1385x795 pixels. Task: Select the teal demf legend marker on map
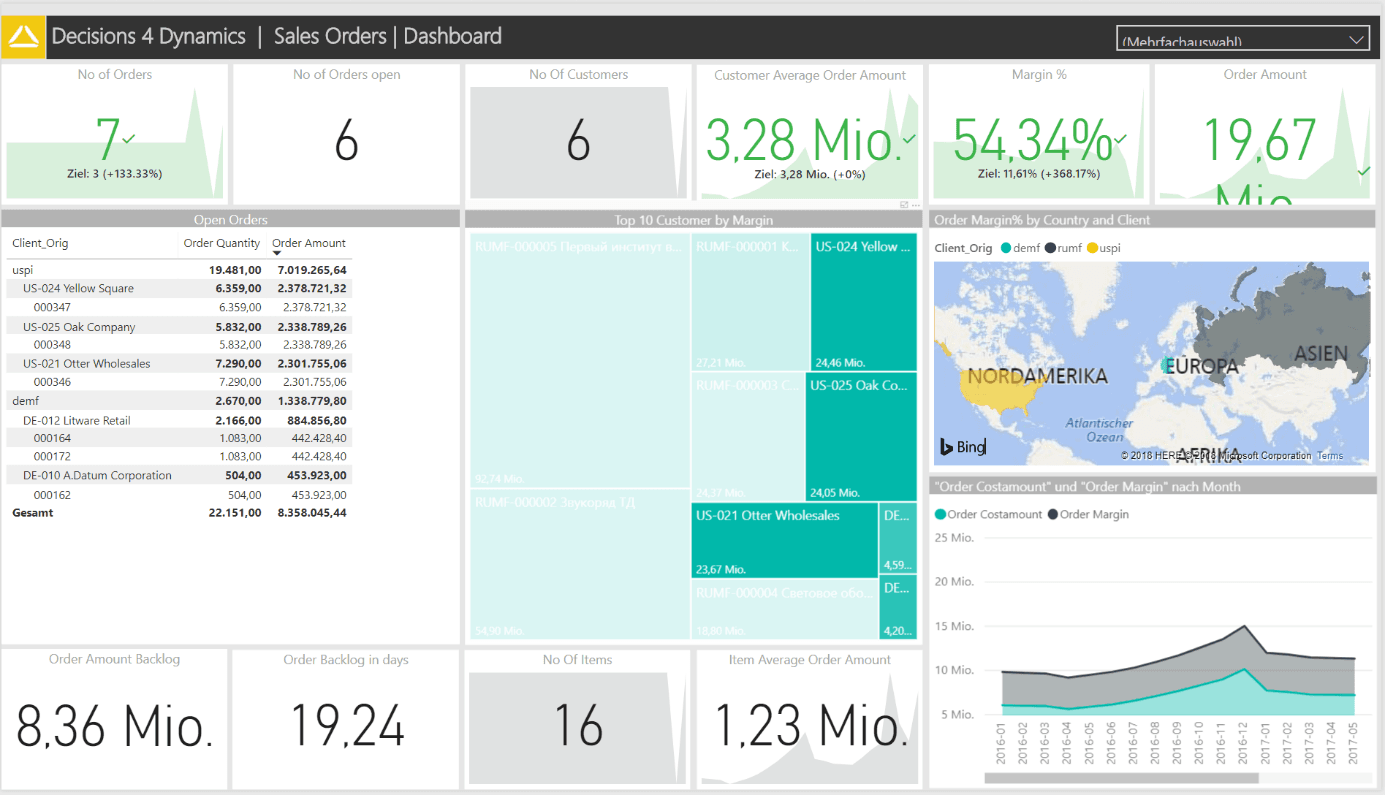coord(1005,248)
